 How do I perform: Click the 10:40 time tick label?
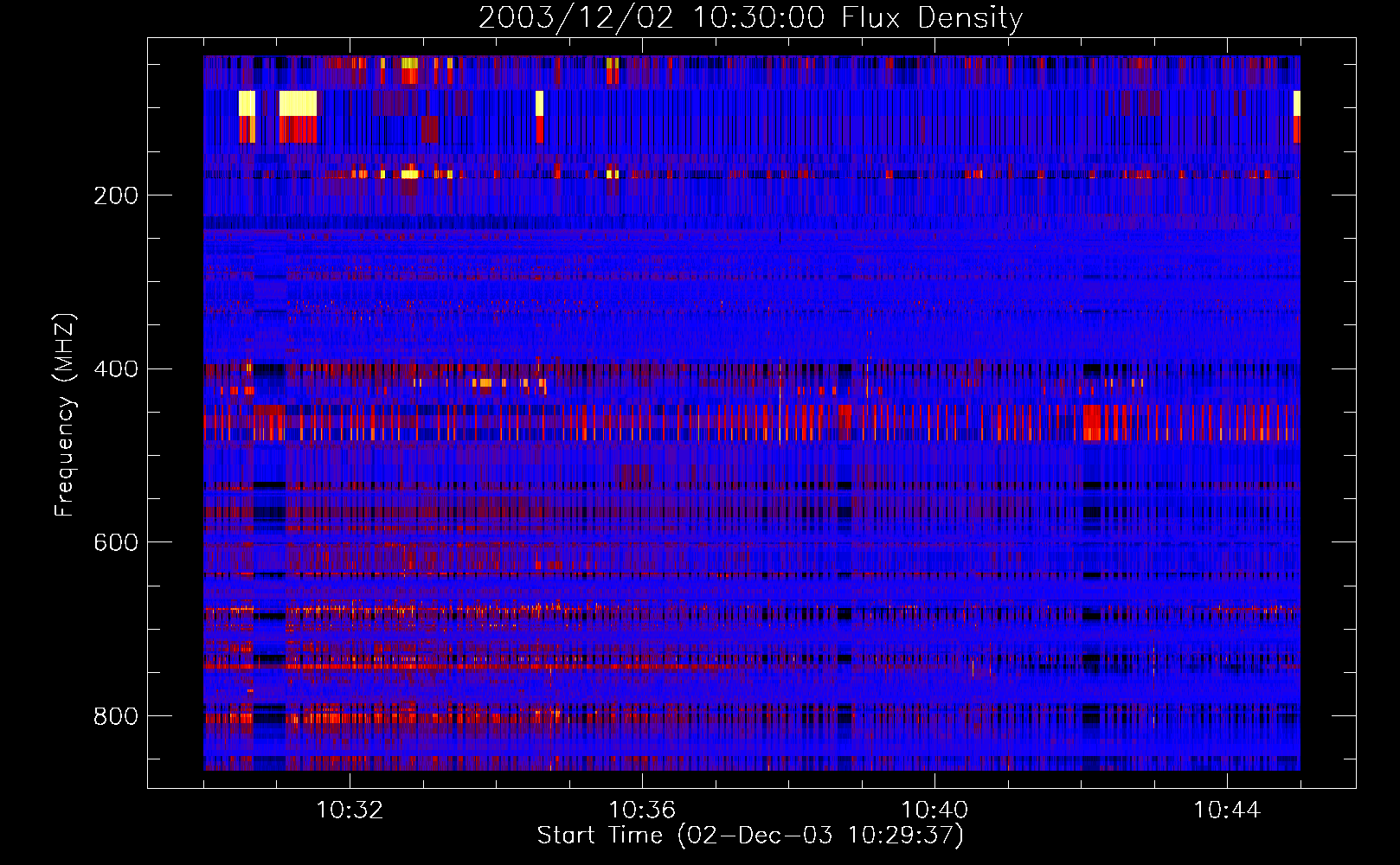[x=934, y=811]
